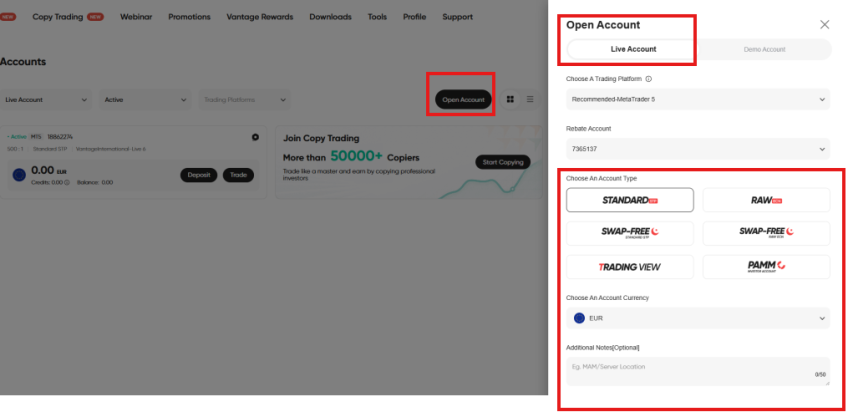Choose Swap-Free Raw ECN account type

[x=766, y=233]
